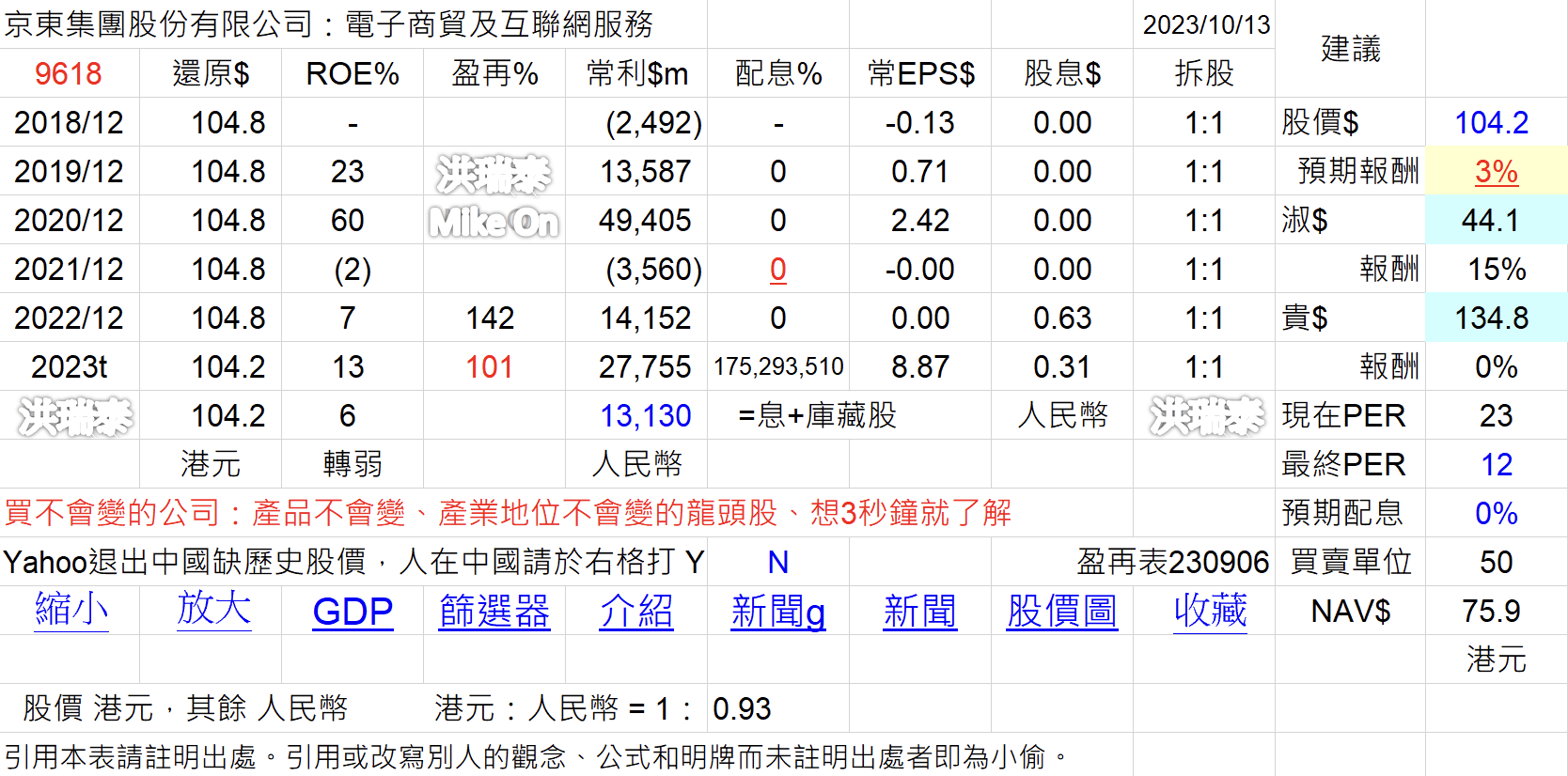This screenshot has width=1568, height=776.
Task: Select the 配息% column header
Action: 778,73
